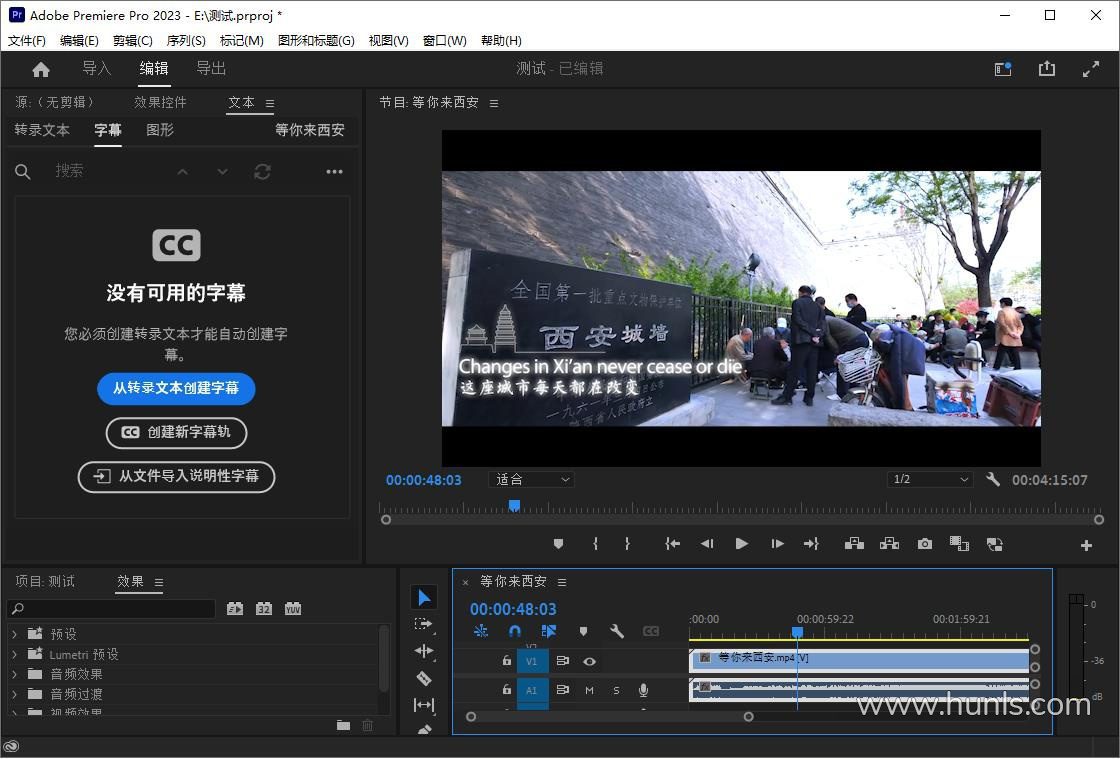Click the replace refresh icon
This screenshot has width=1120, height=759.
(x=262, y=171)
